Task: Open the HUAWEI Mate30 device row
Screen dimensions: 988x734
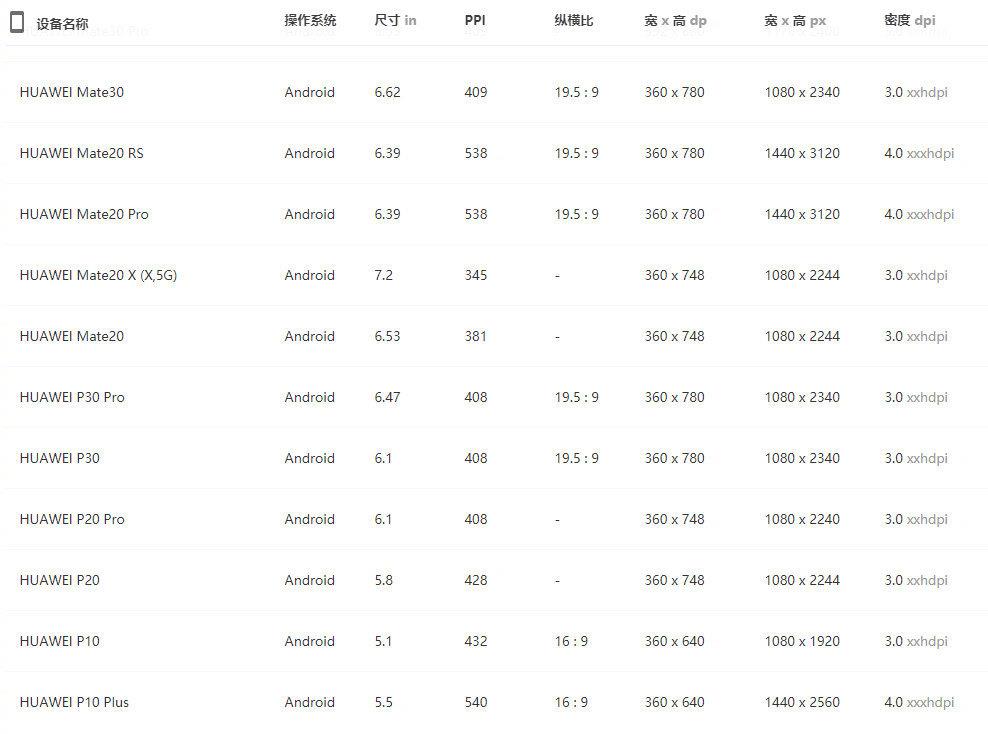Action: pos(71,92)
